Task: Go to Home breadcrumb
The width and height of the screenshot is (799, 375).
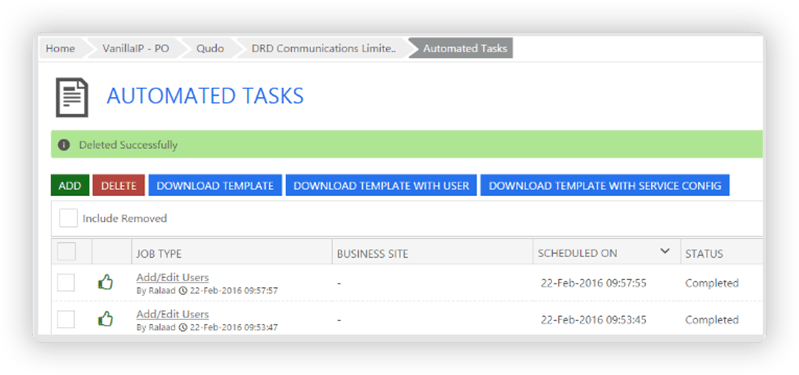Action: click(60, 49)
